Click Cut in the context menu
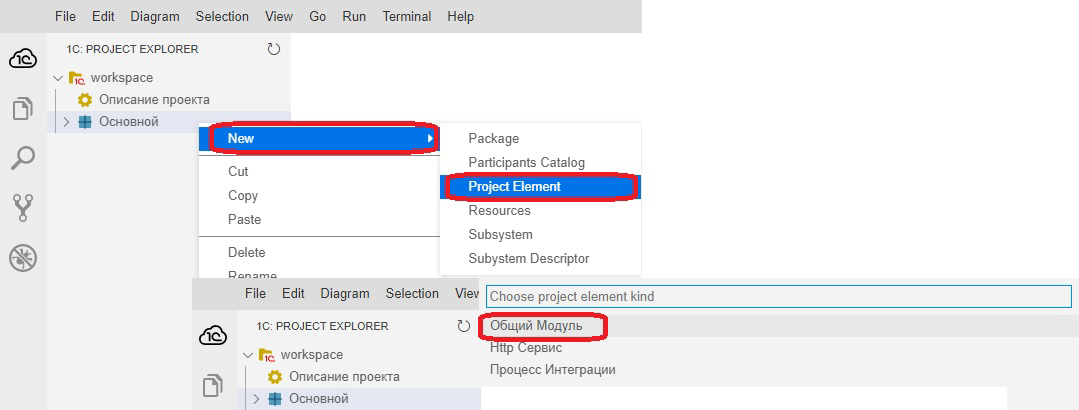The image size is (1079, 410). coord(238,172)
